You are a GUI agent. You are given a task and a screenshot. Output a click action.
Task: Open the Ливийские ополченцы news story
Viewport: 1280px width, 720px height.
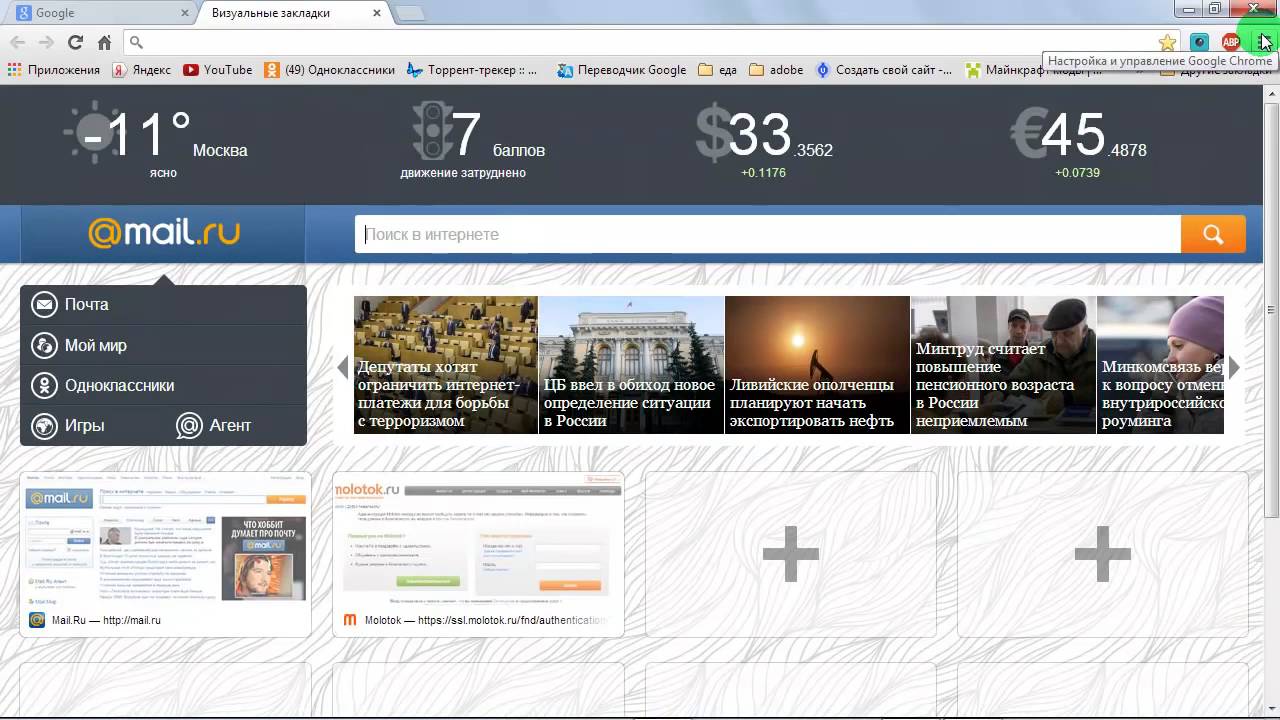[x=817, y=364]
